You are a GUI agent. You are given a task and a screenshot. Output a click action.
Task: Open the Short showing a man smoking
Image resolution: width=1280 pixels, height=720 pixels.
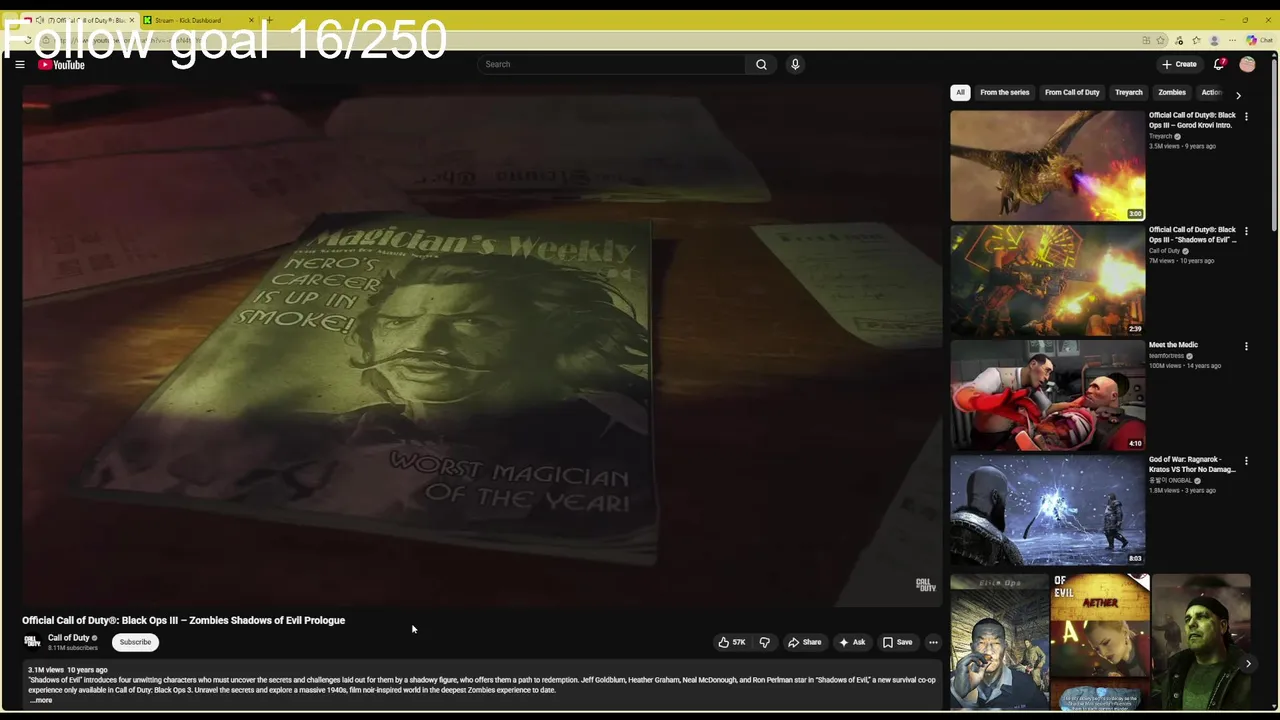(999, 642)
